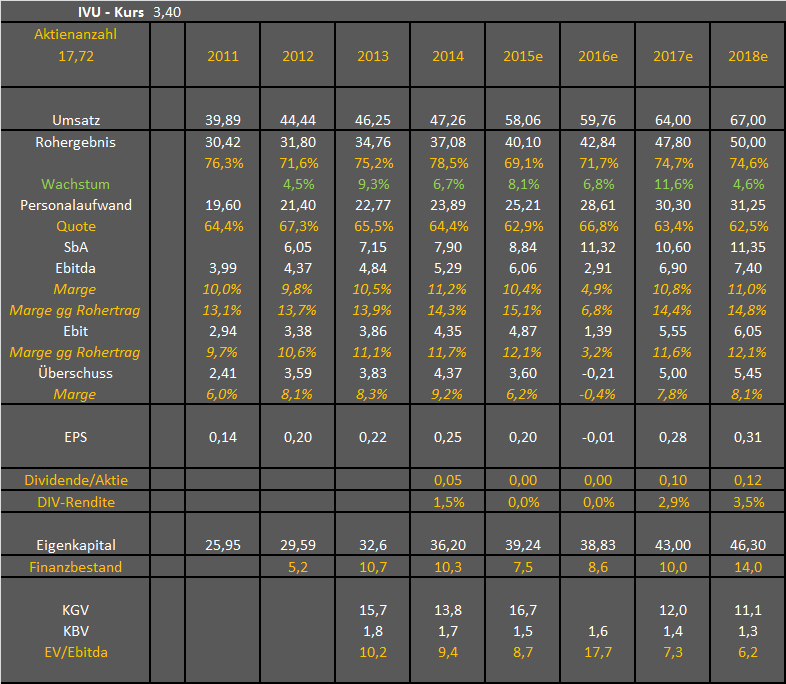This screenshot has height=684, width=786.
Task: Select the 2015e column header
Action: (x=523, y=56)
